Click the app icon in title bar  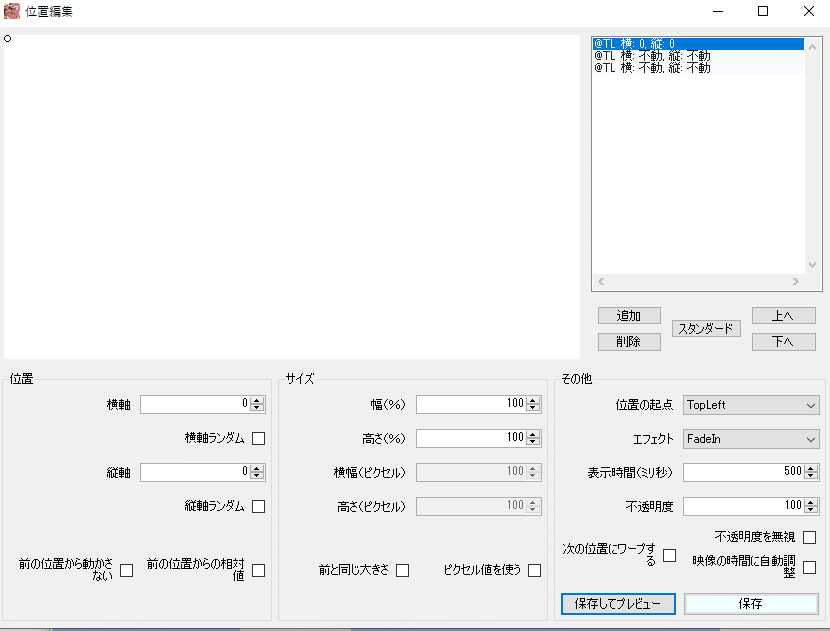pyautogui.click(x=12, y=11)
